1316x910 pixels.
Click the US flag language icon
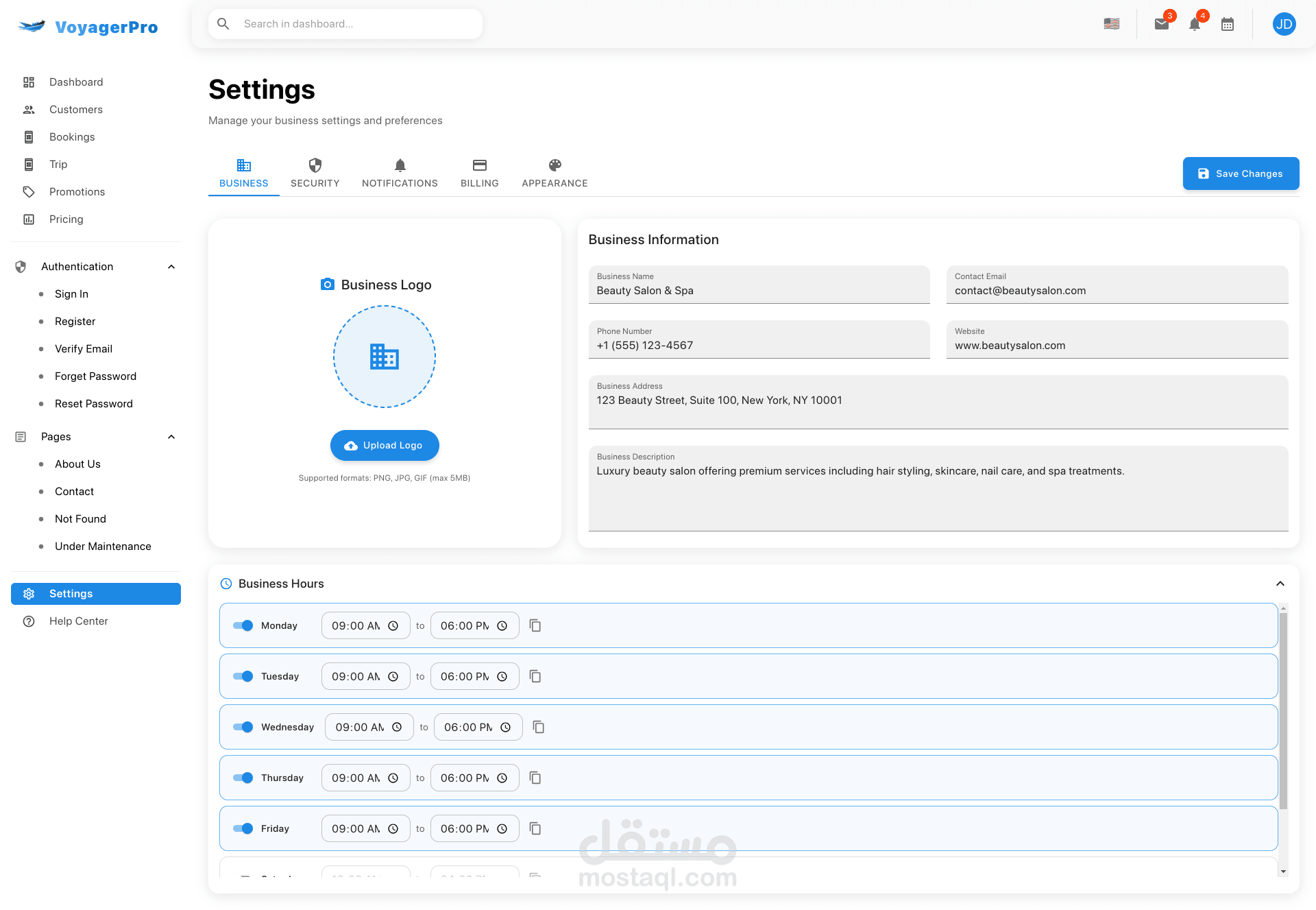coord(1112,24)
